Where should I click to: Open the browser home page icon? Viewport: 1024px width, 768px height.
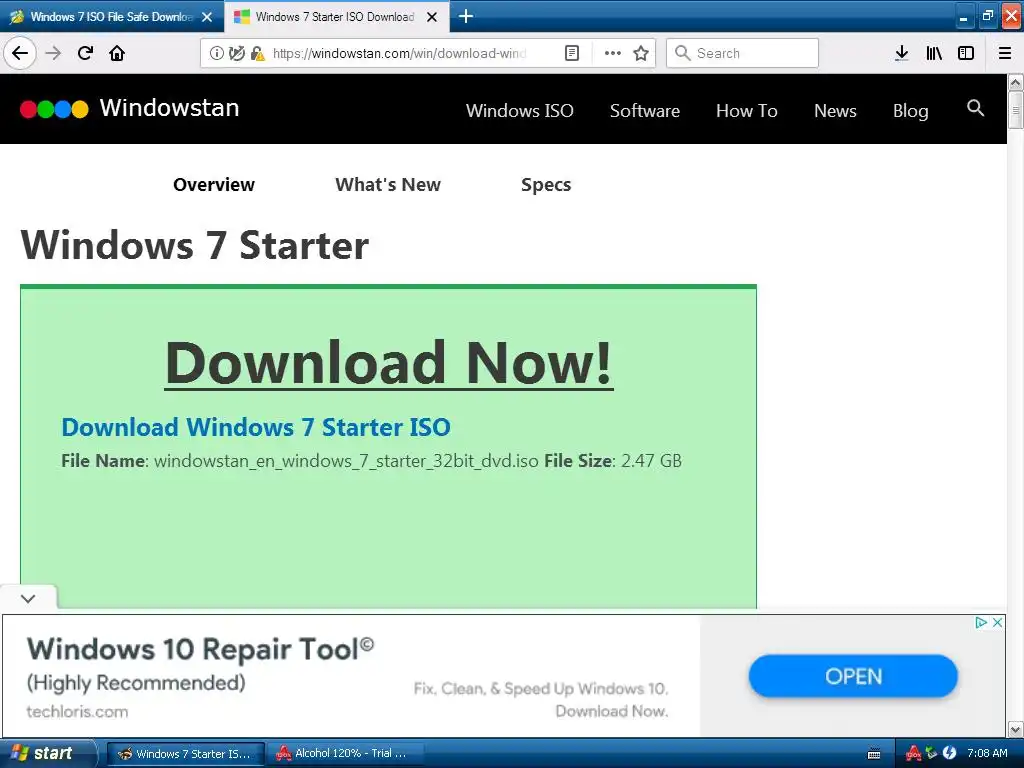point(117,53)
